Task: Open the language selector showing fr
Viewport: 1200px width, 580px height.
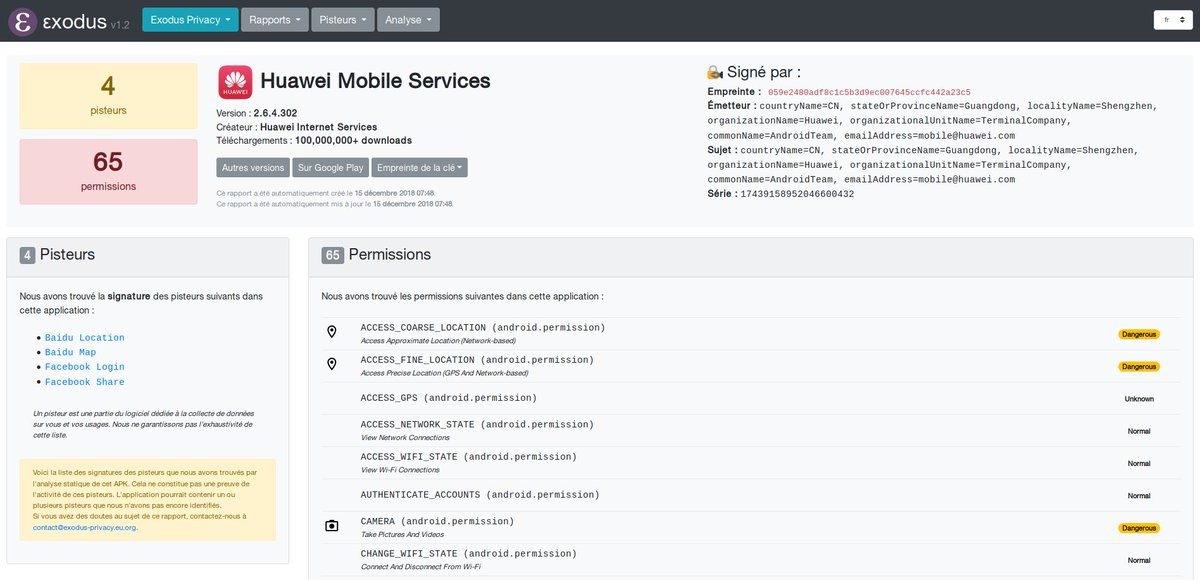Action: [1172, 20]
